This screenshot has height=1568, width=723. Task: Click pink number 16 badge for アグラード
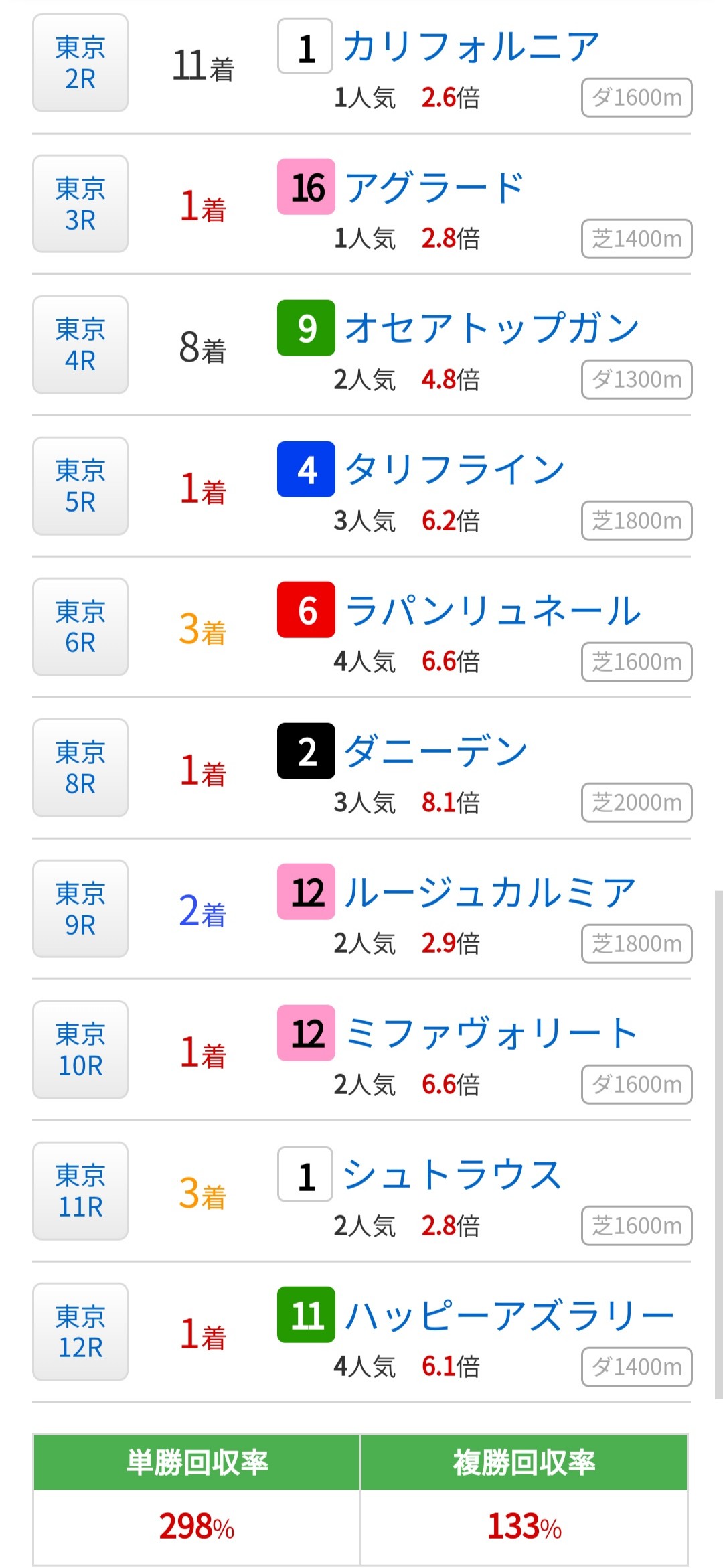(307, 187)
